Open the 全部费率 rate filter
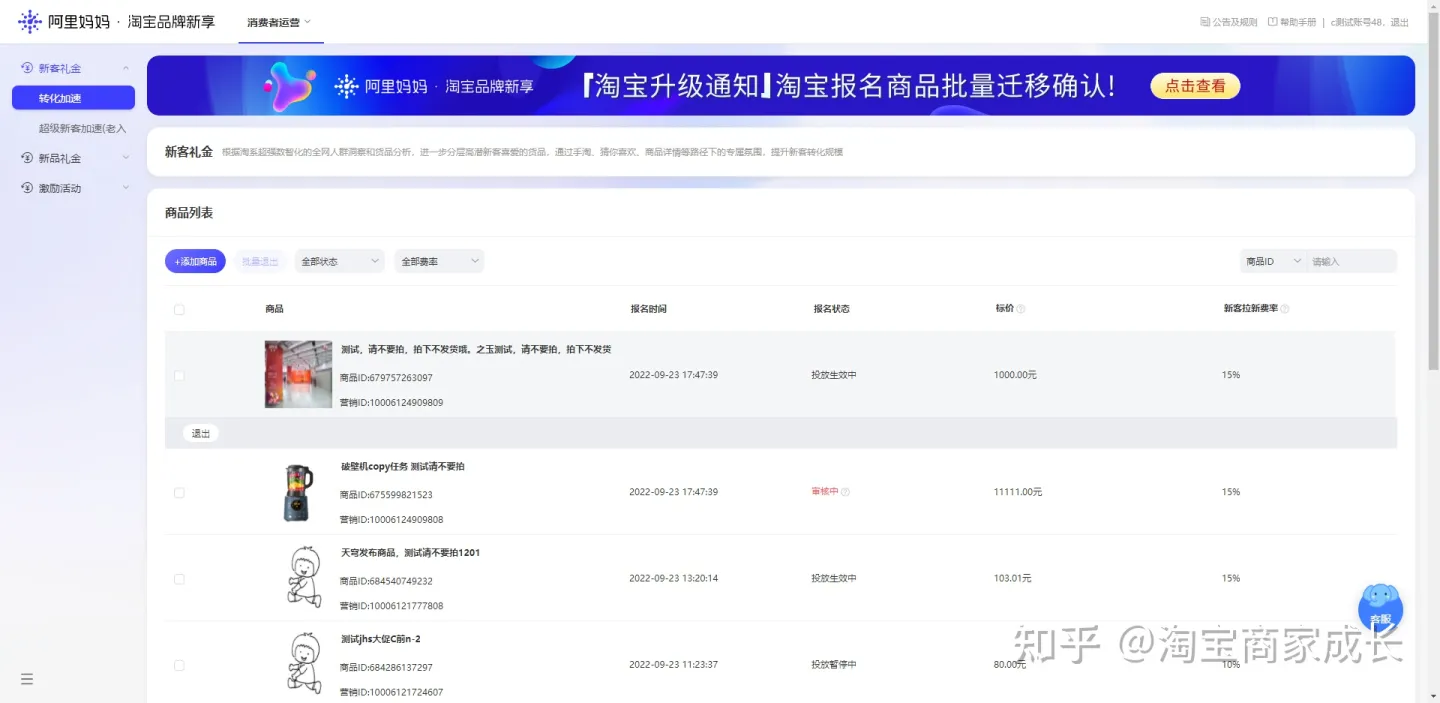Image resolution: width=1440 pixels, height=703 pixels. click(439, 261)
